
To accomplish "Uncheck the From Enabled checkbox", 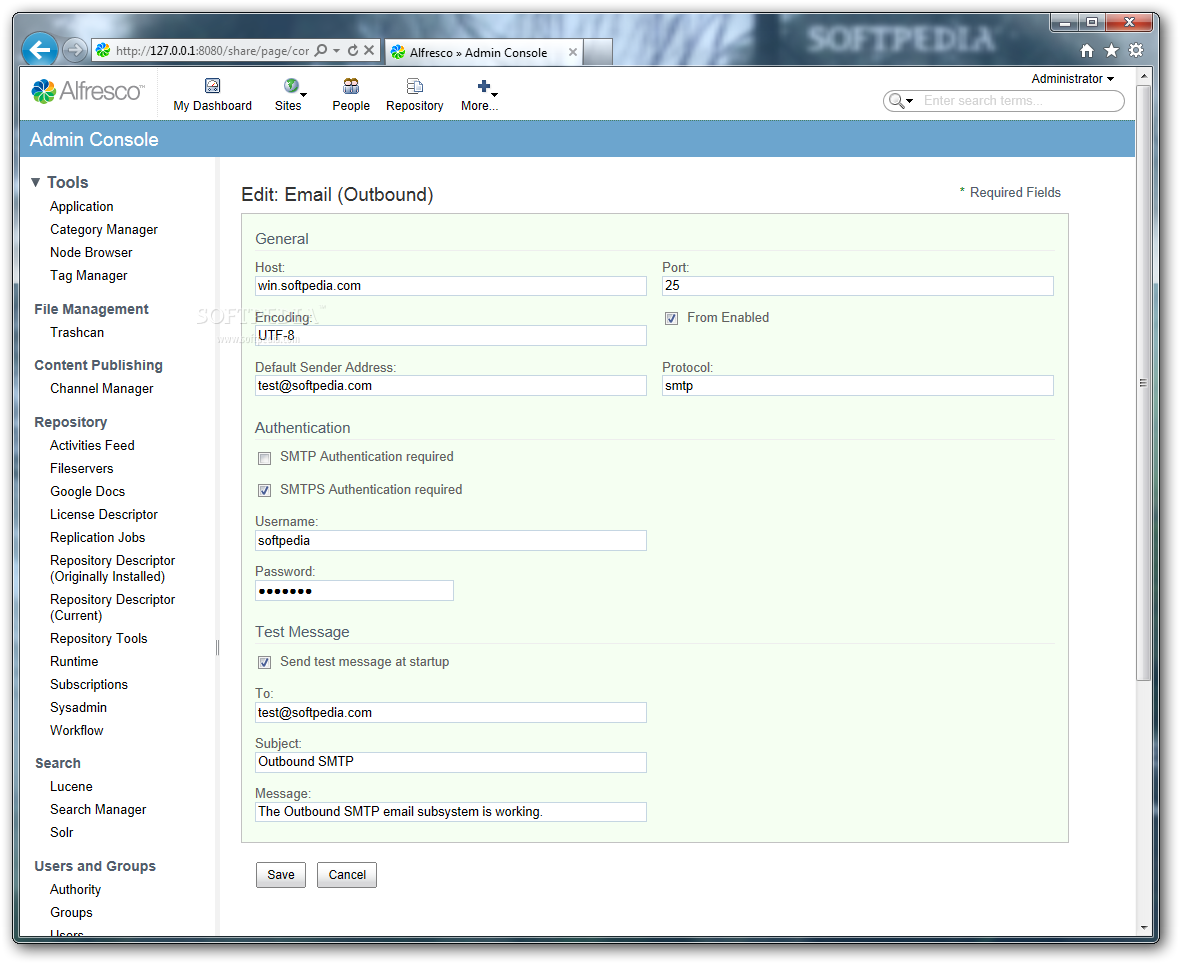I will [x=671, y=318].
